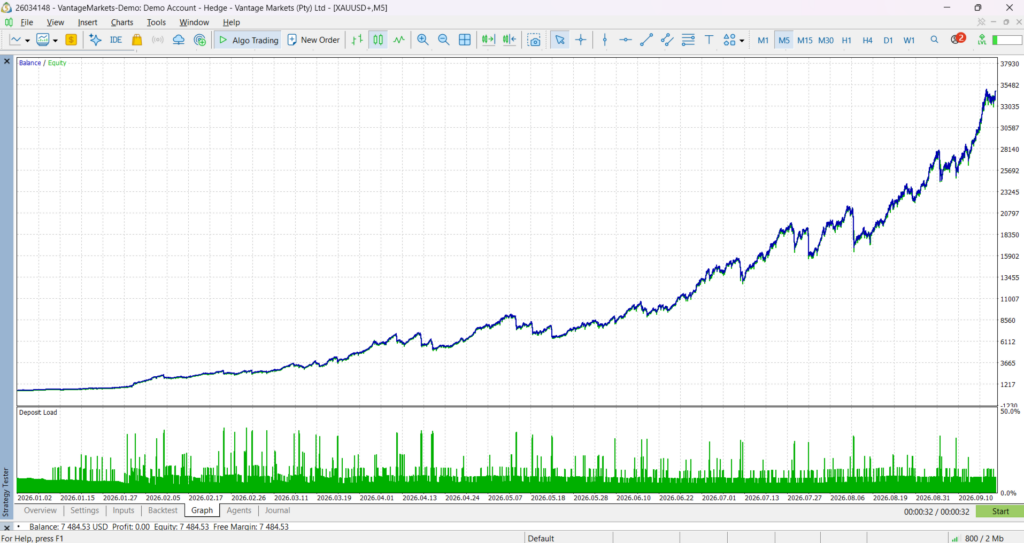The height and width of the screenshot is (543, 1024).
Task: Toggle chart shift icon
Action: click(x=509, y=40)
